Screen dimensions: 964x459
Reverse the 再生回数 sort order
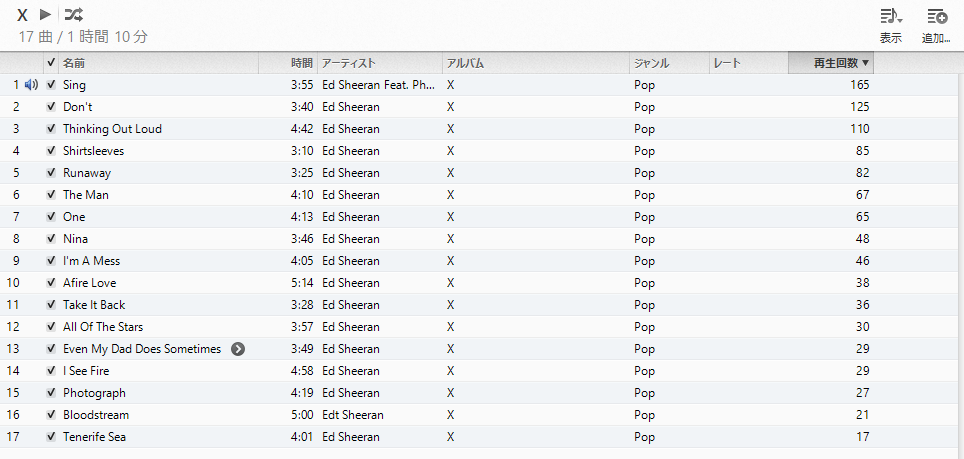pyautogui.click(x=831, y=63)
